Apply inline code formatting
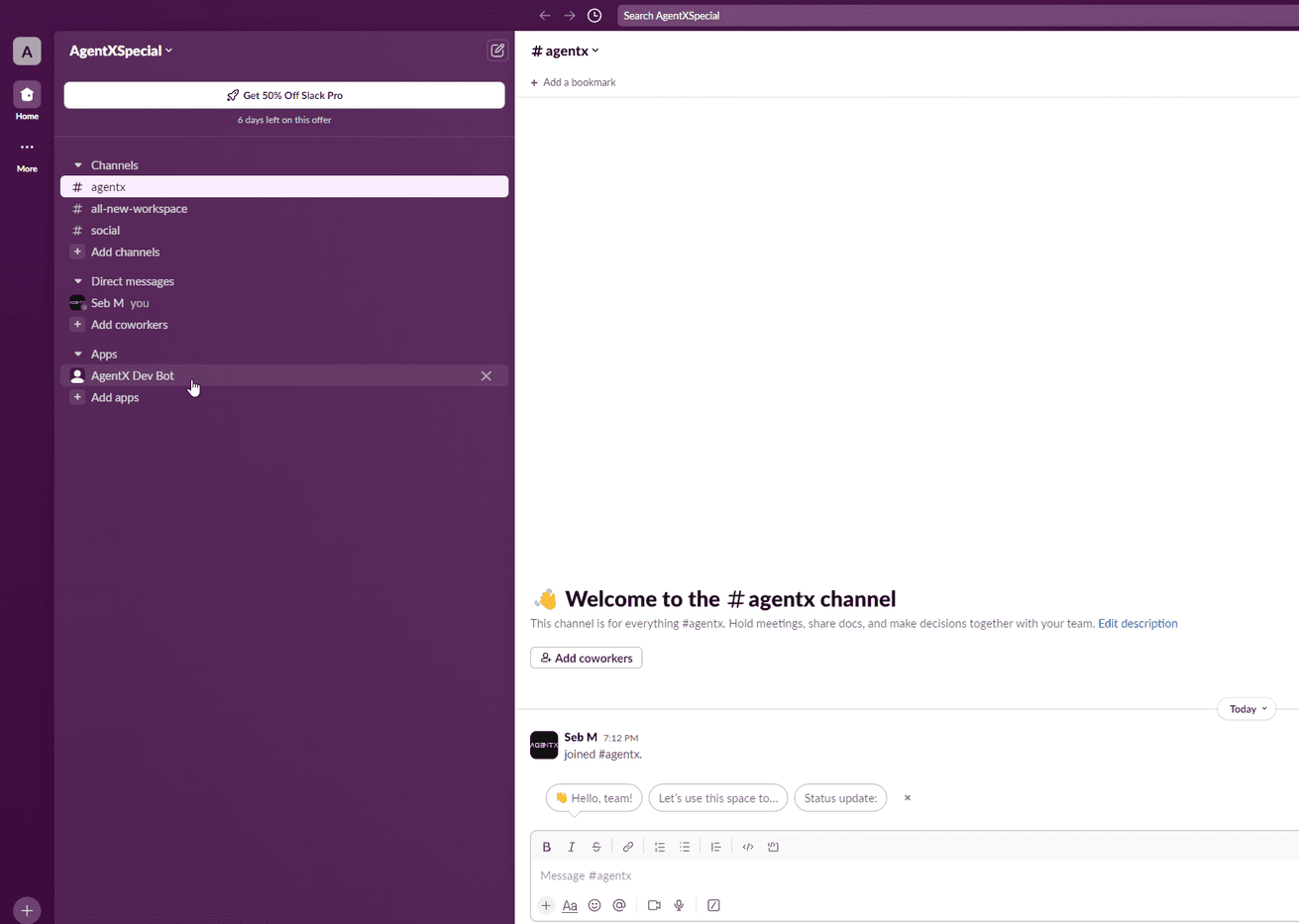Viewport: 1299px width, 924px height. pos(748,847)
